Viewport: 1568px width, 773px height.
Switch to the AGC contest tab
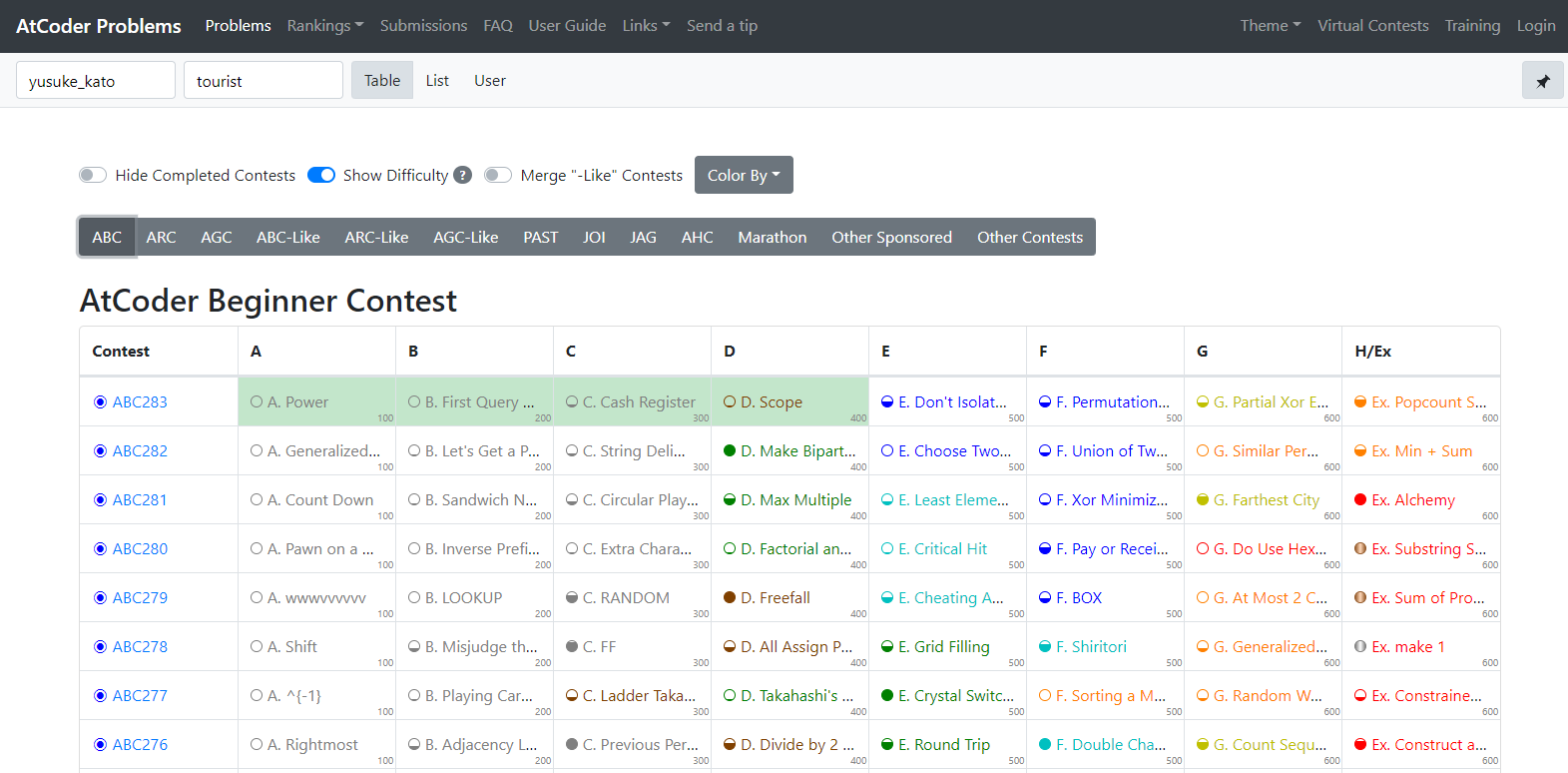coord(217,237)
